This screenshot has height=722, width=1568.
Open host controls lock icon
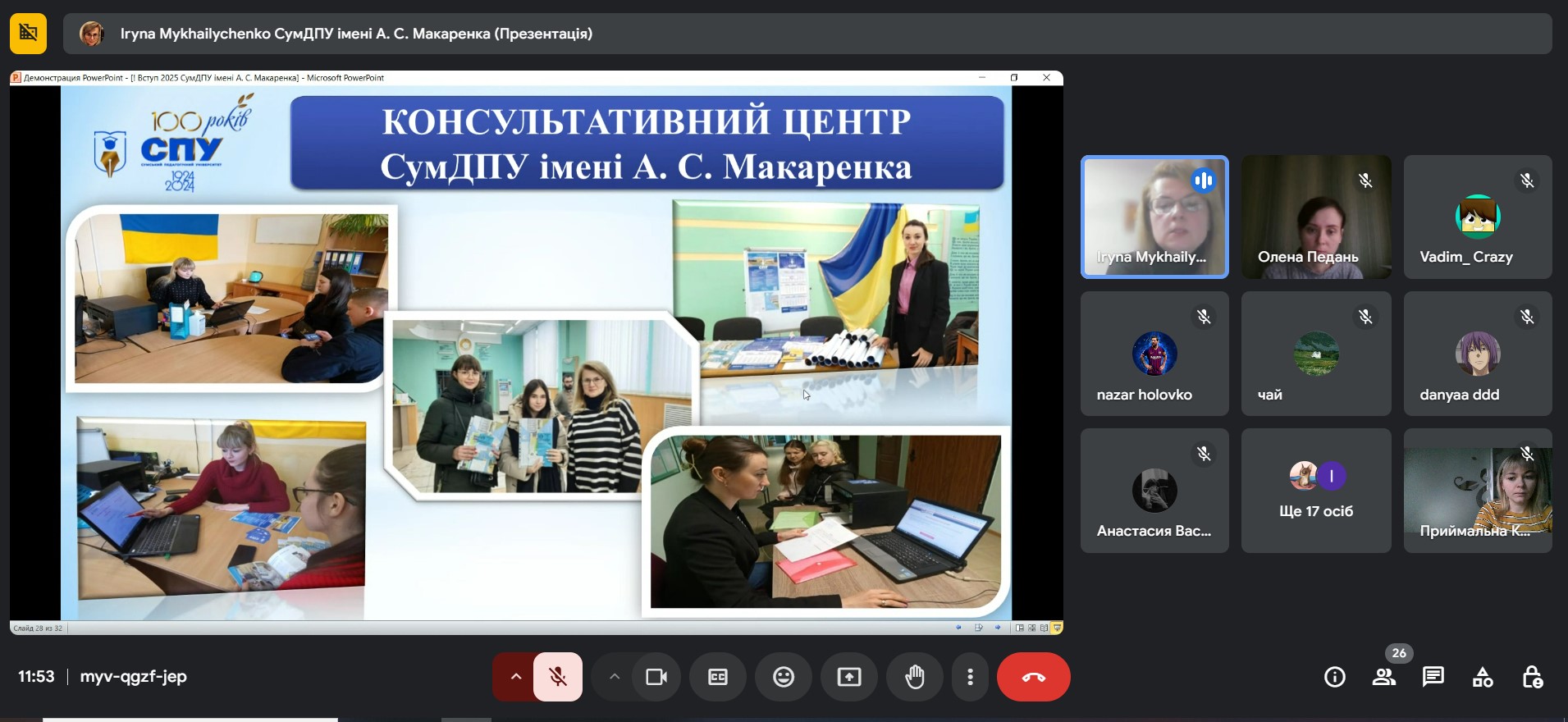click(x=1532, y=677)
